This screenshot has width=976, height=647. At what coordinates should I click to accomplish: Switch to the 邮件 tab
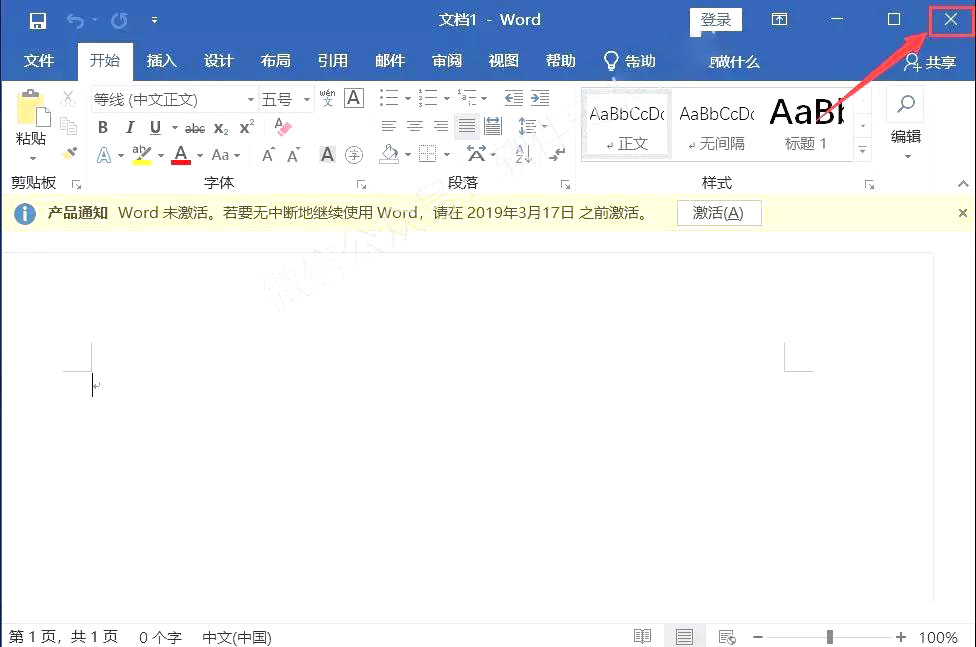tap(390, 61)
